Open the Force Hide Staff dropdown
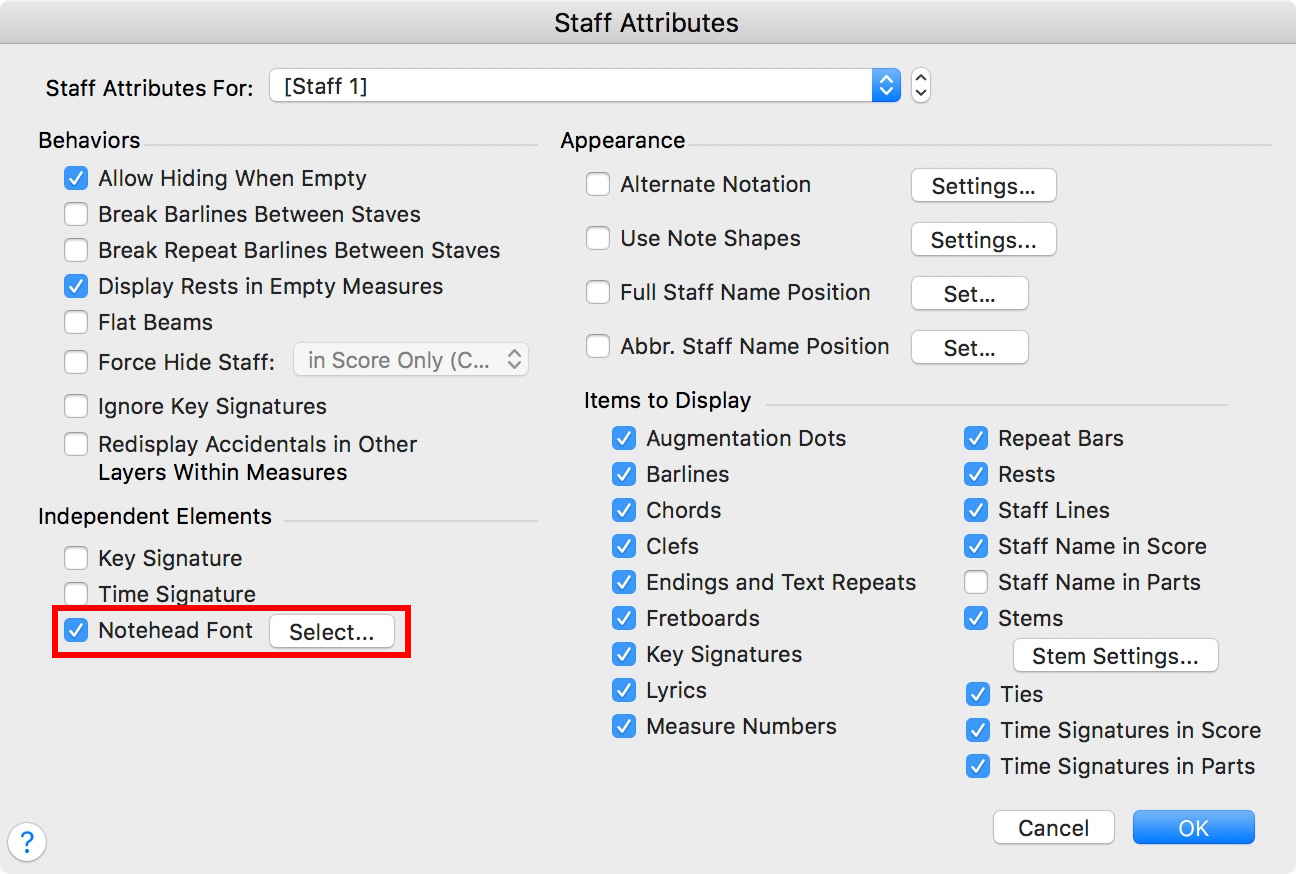Screen dimensions: 1296x874 [410, 360]
